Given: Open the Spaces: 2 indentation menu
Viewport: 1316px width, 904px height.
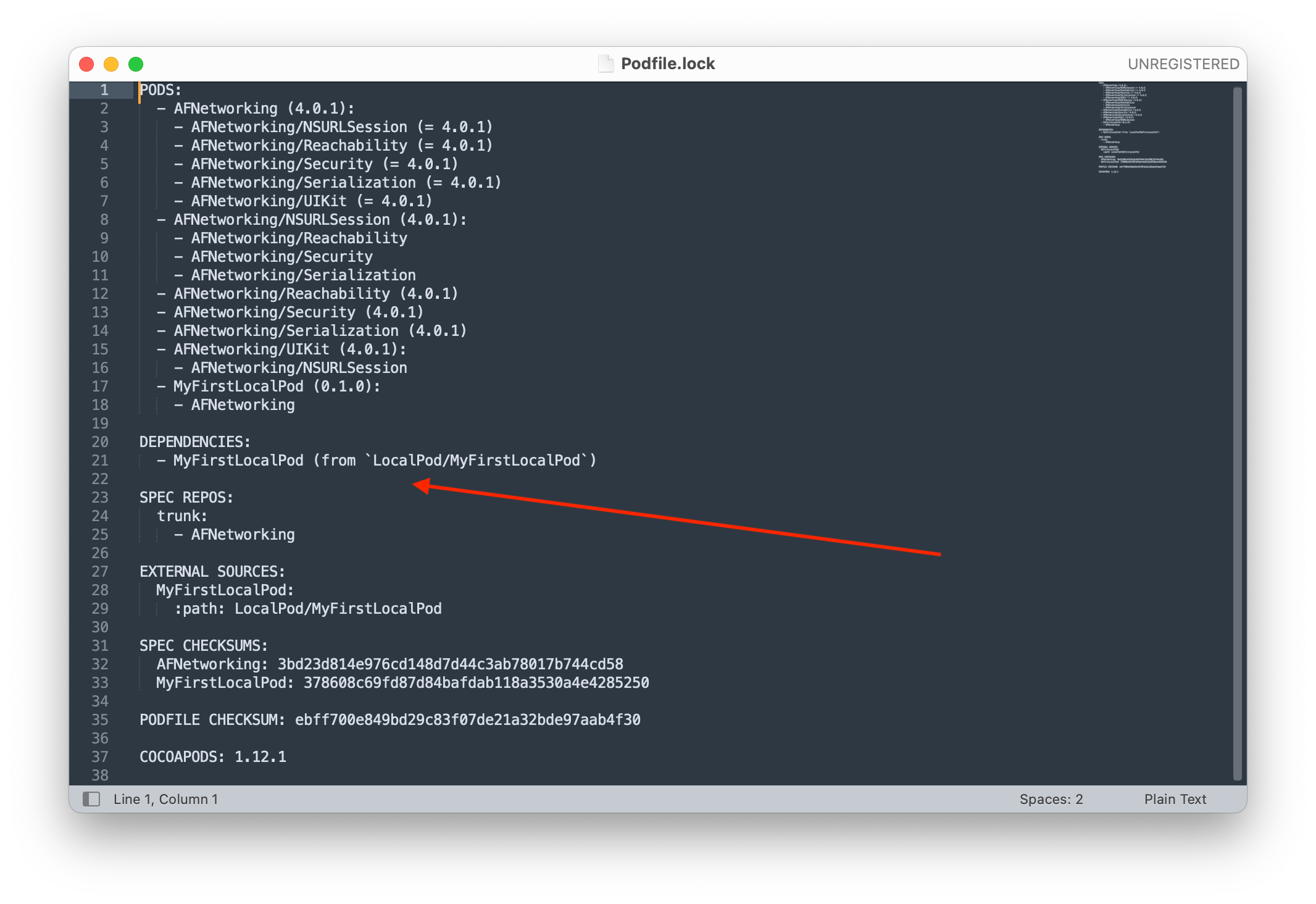Looking at the screenshot, I should (x=1051, y=799).
